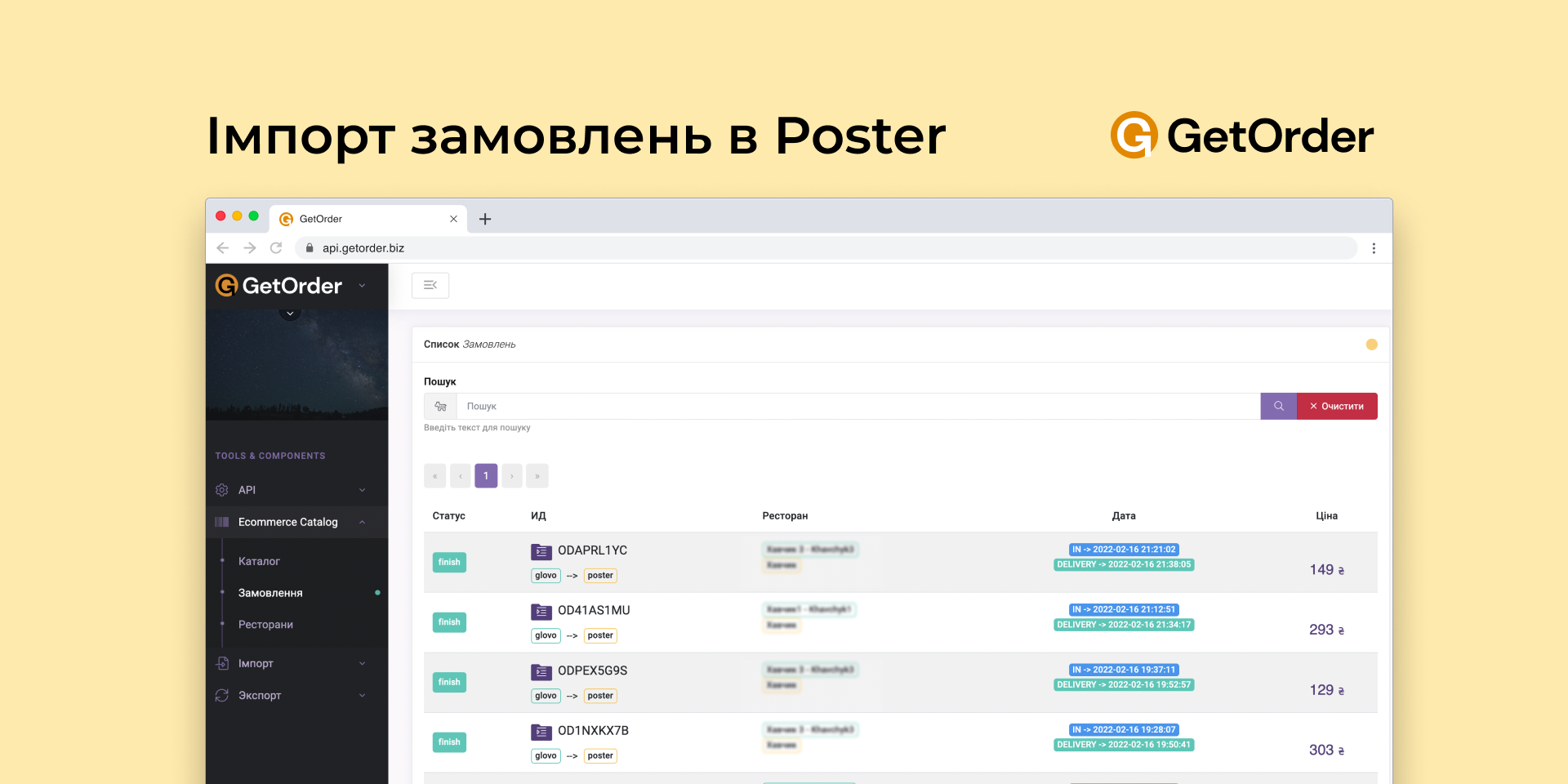Screen dimensions: 1568x784
Task: Open order ID ODAPRL1YC
Action: (x=592, y=550)
